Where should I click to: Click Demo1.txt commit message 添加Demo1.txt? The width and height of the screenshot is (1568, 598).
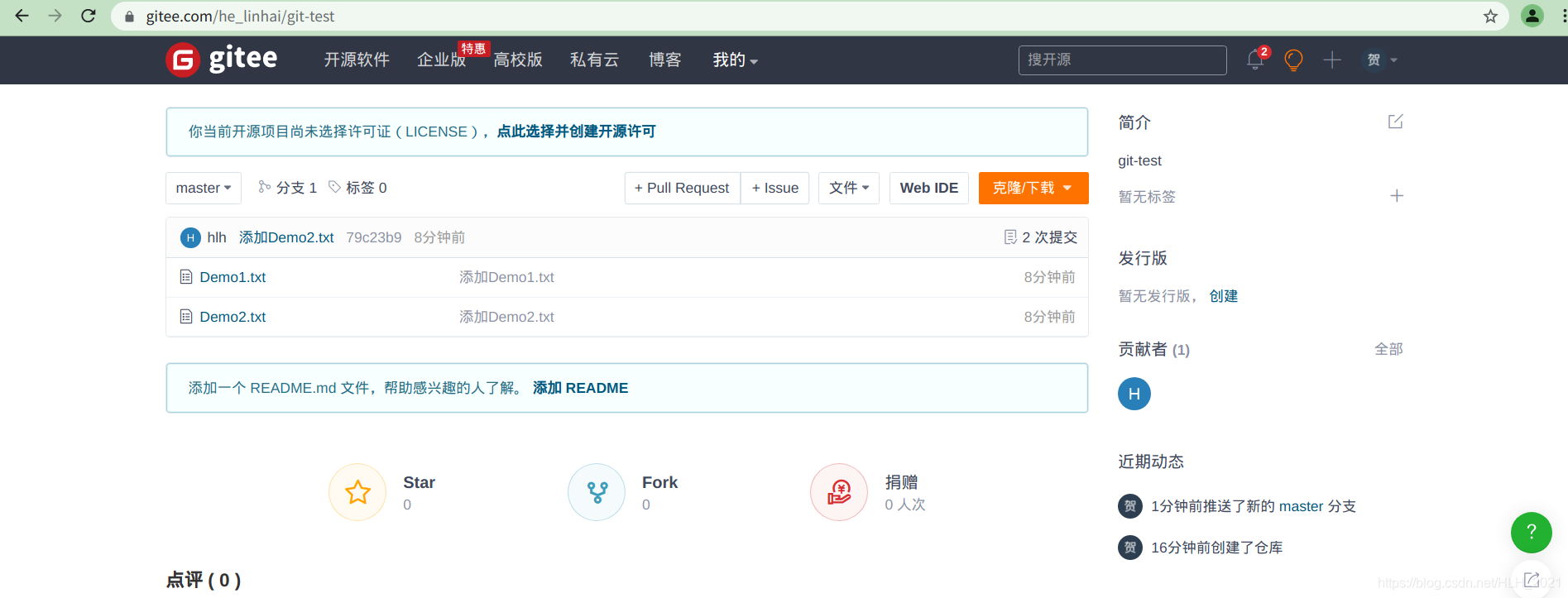[x=506, y=277]
